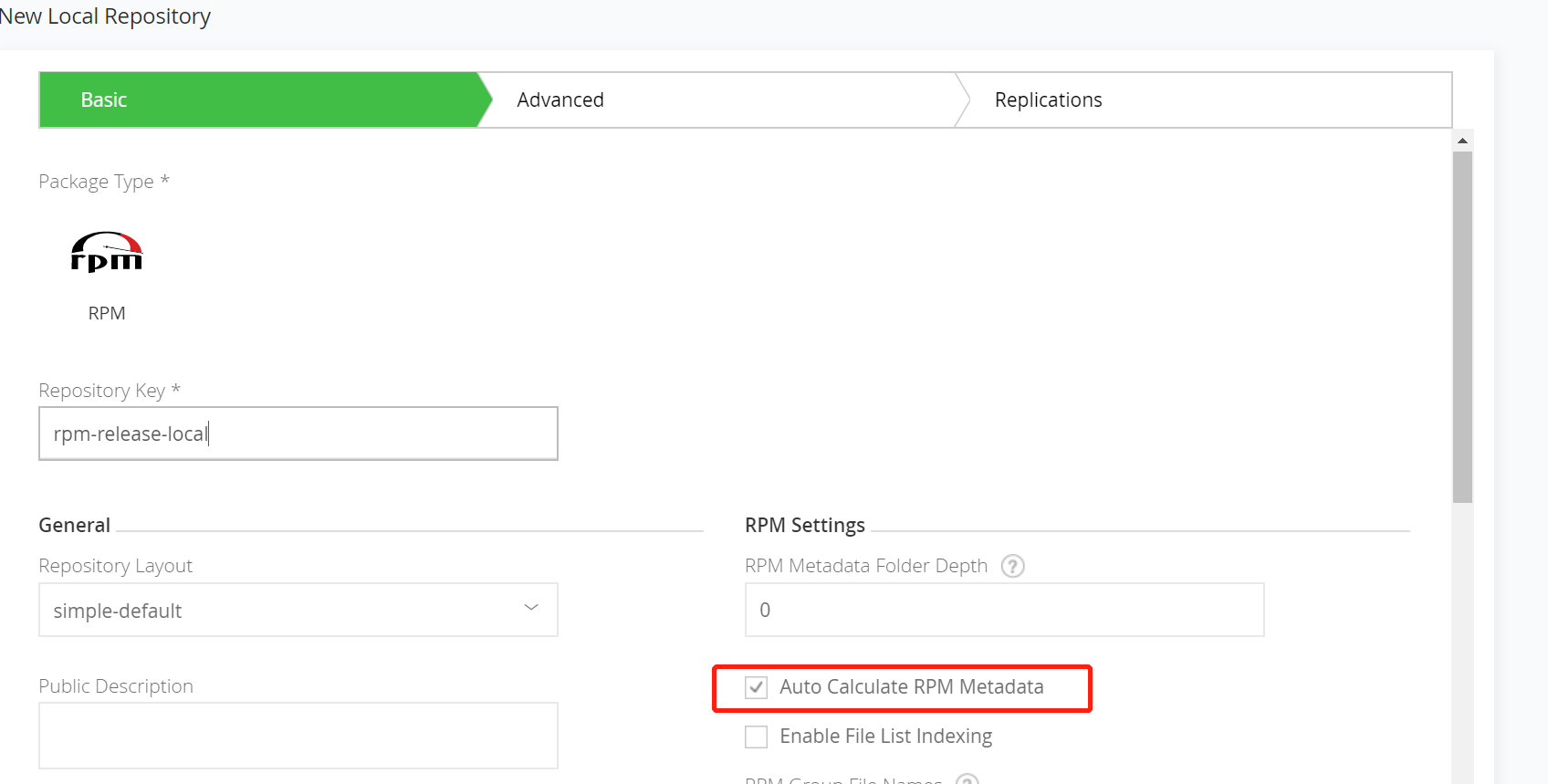Click the Repository Key input field
Image resolution: width=1548 pixels, height=784 pixels.
pyautogui.click(x=298, y=434)
